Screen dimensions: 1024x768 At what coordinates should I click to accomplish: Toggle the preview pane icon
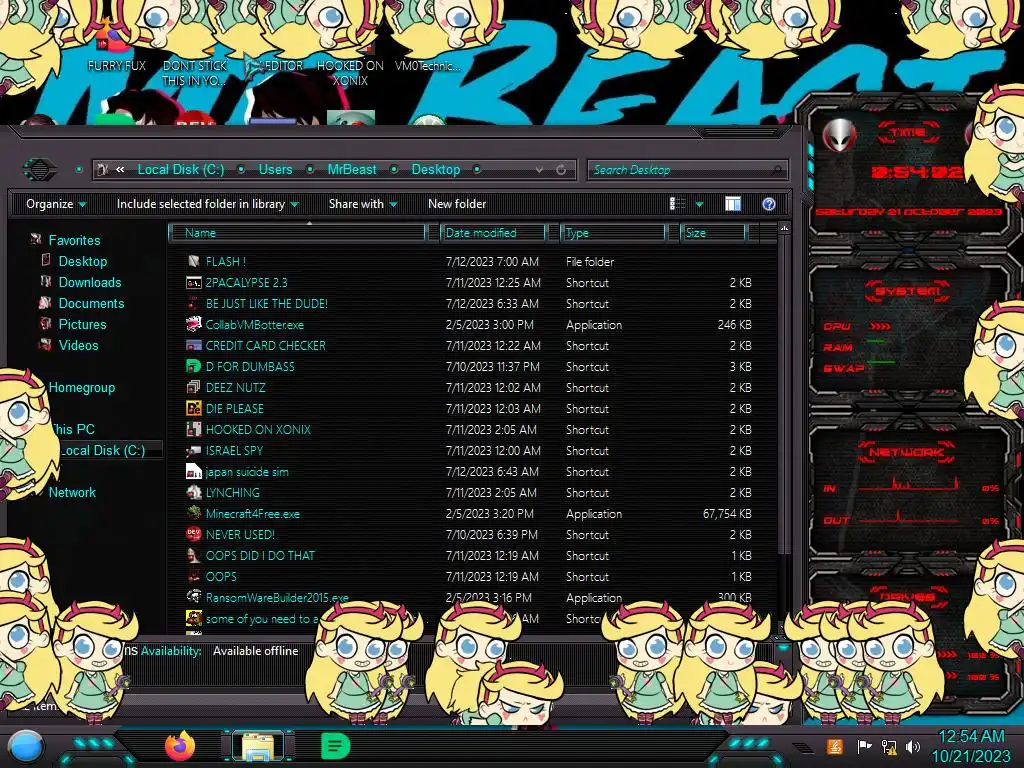(x=733, y=204)
